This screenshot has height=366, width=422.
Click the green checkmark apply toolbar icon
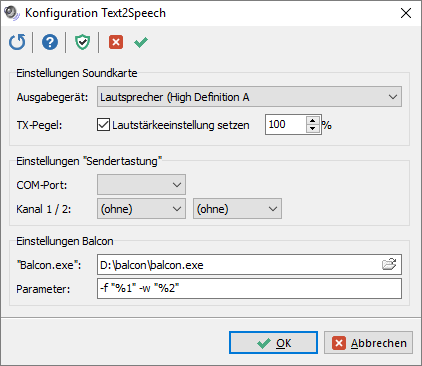tap(141, 42)
